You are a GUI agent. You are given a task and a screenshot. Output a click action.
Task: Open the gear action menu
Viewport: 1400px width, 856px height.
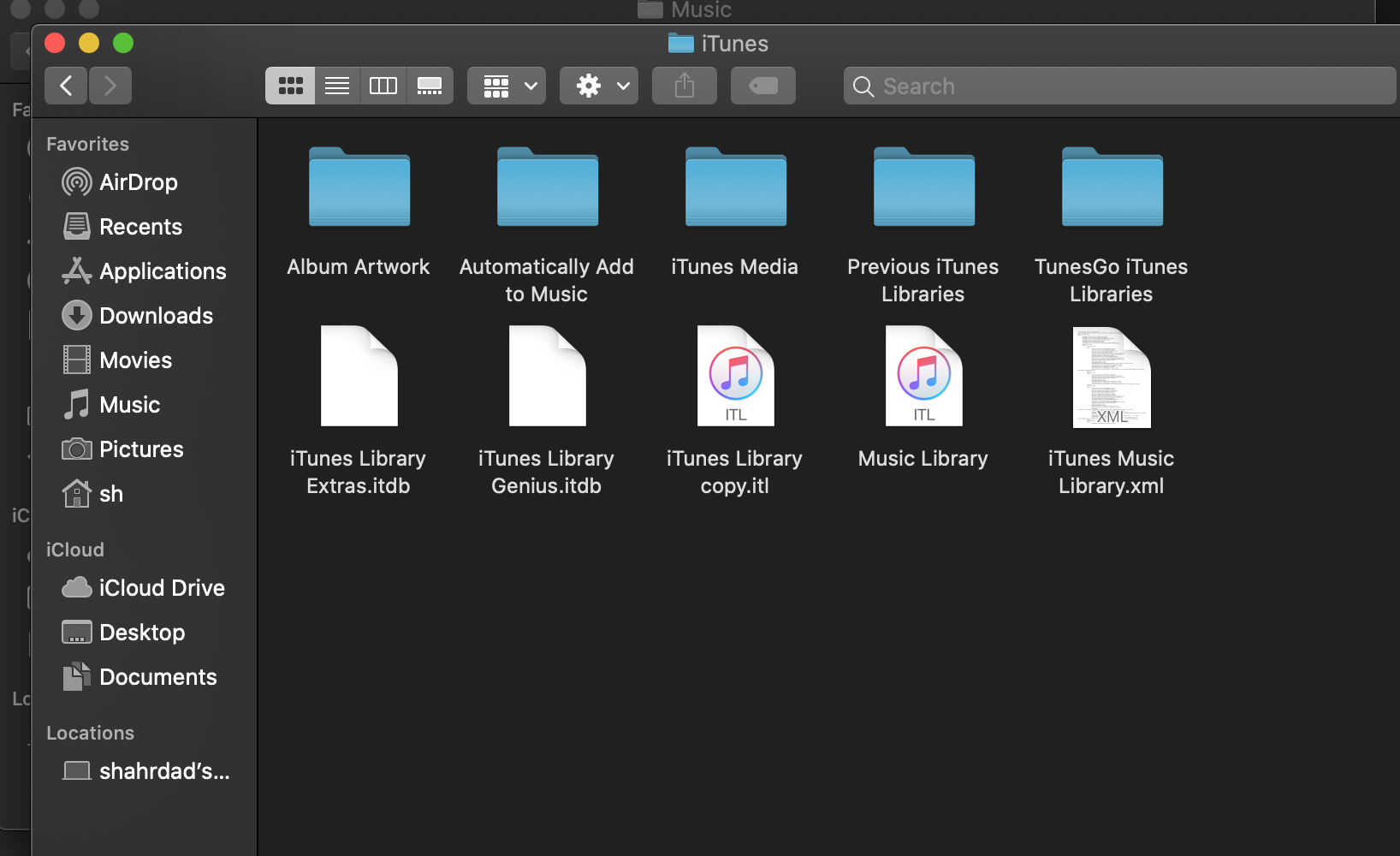[599, 86]
